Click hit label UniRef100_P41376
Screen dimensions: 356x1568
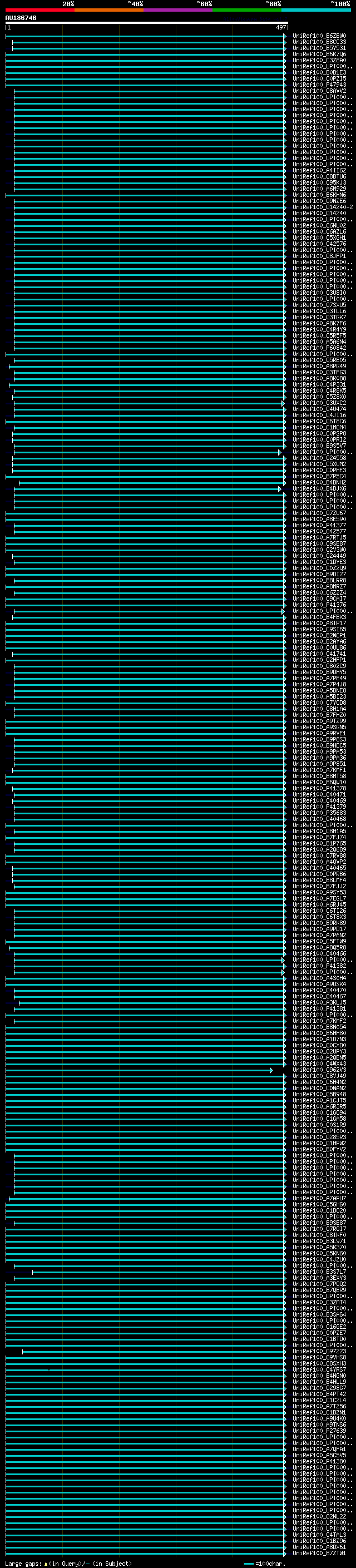(319, 605)
